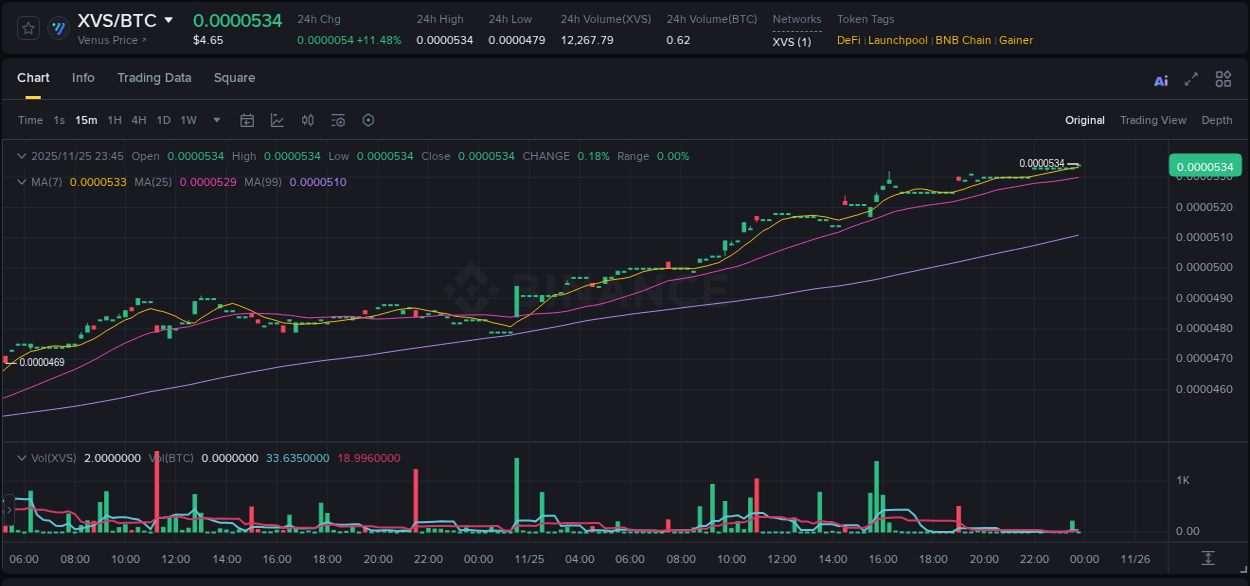Screen dimensions: 1250x586
Task: Favorite XVS/BTC with the star icon
Action: click(28, 28)
